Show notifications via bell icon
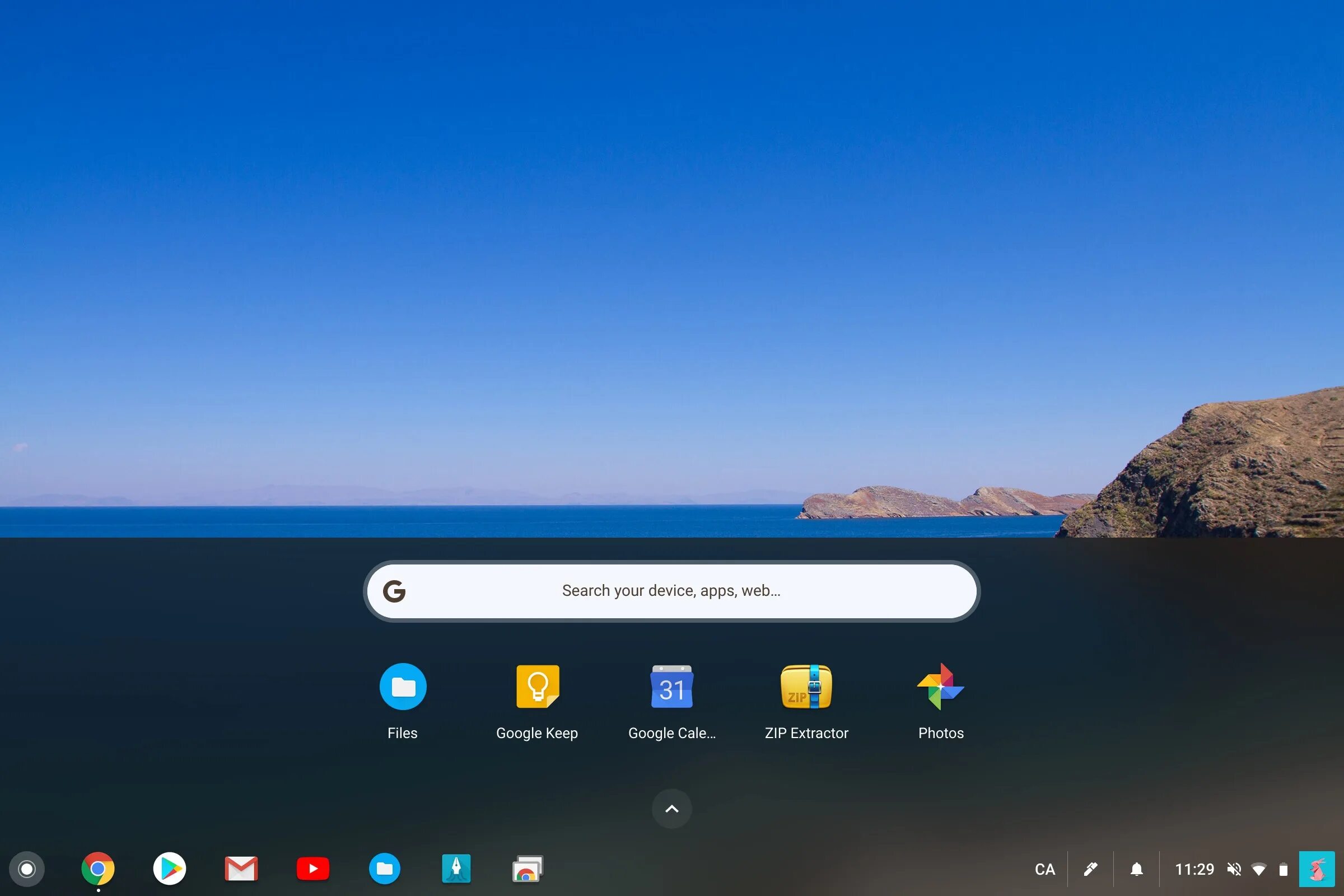The width and height of the screenshot is (1344, 896). pyautogui.click(x=1137, y=869)
